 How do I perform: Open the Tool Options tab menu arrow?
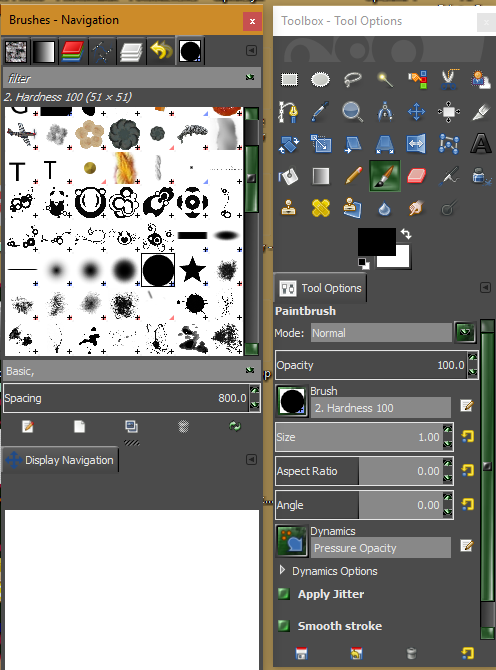pos(485,287)
